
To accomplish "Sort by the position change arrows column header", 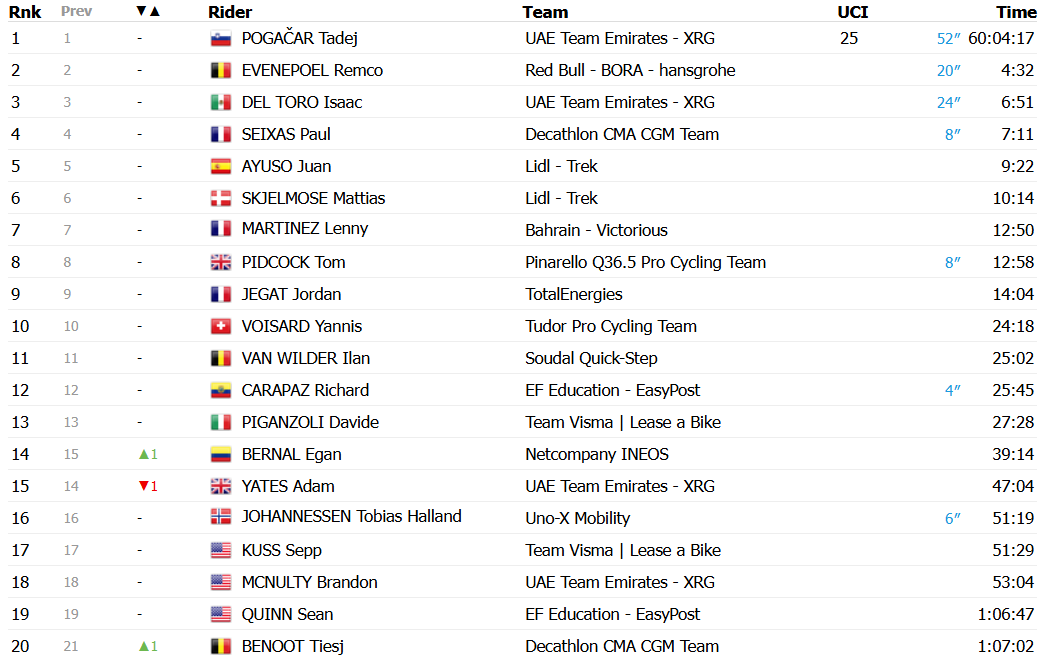I will tap(148, 11).
